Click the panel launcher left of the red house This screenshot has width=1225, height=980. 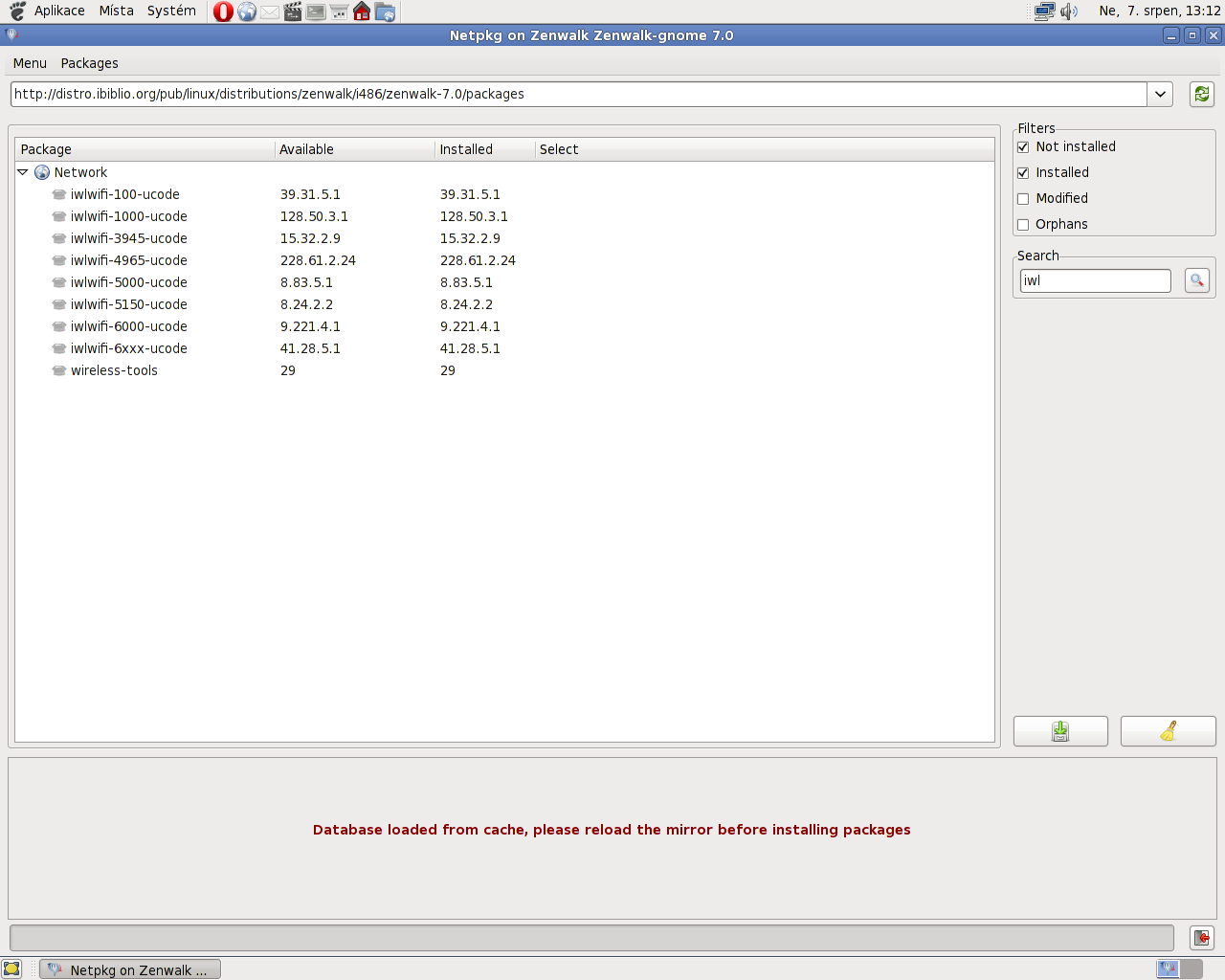pos(339,11)
